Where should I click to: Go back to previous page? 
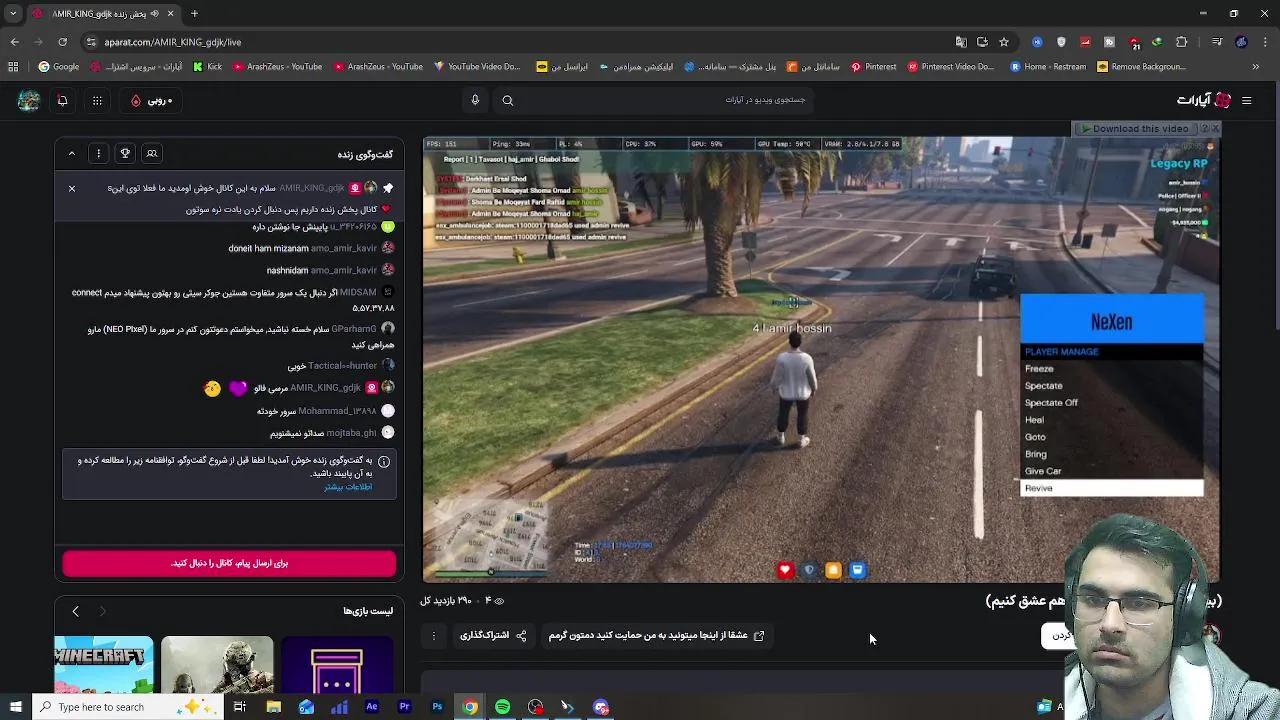(x=14, y=42)
